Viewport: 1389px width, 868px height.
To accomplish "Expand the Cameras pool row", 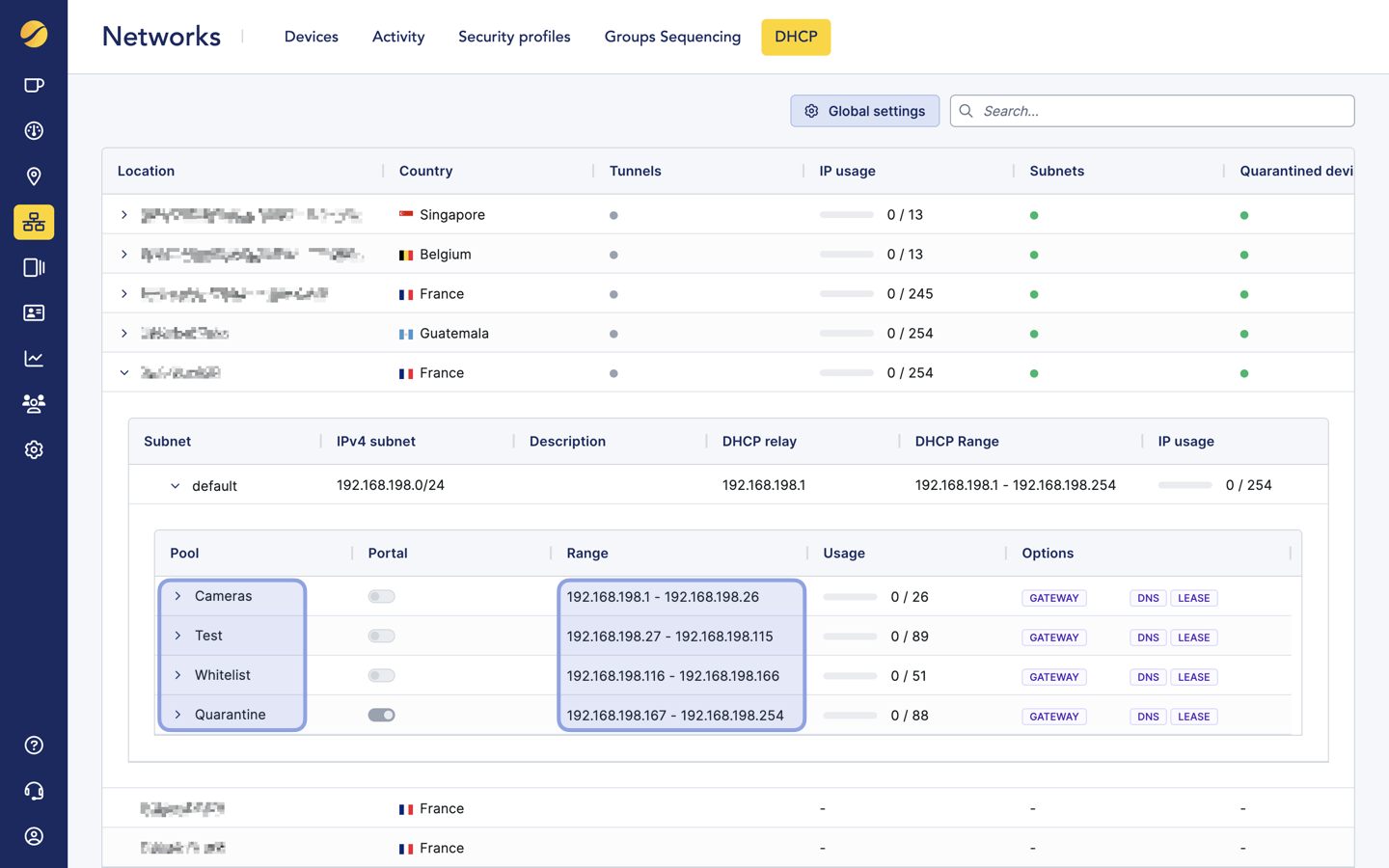I will pyautogui.click(x=177, y=596).
